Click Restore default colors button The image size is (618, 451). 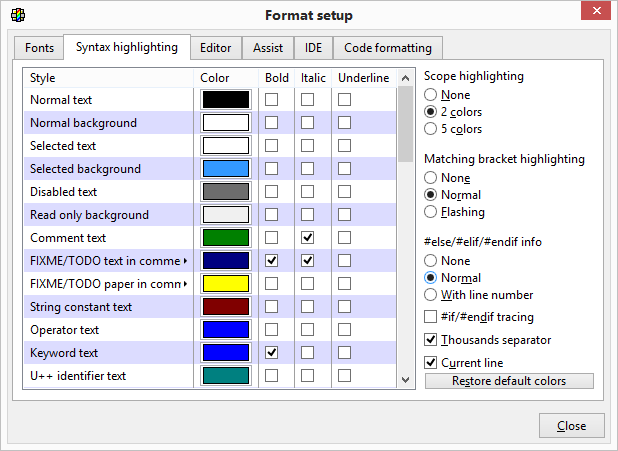(x=509, y=381)
